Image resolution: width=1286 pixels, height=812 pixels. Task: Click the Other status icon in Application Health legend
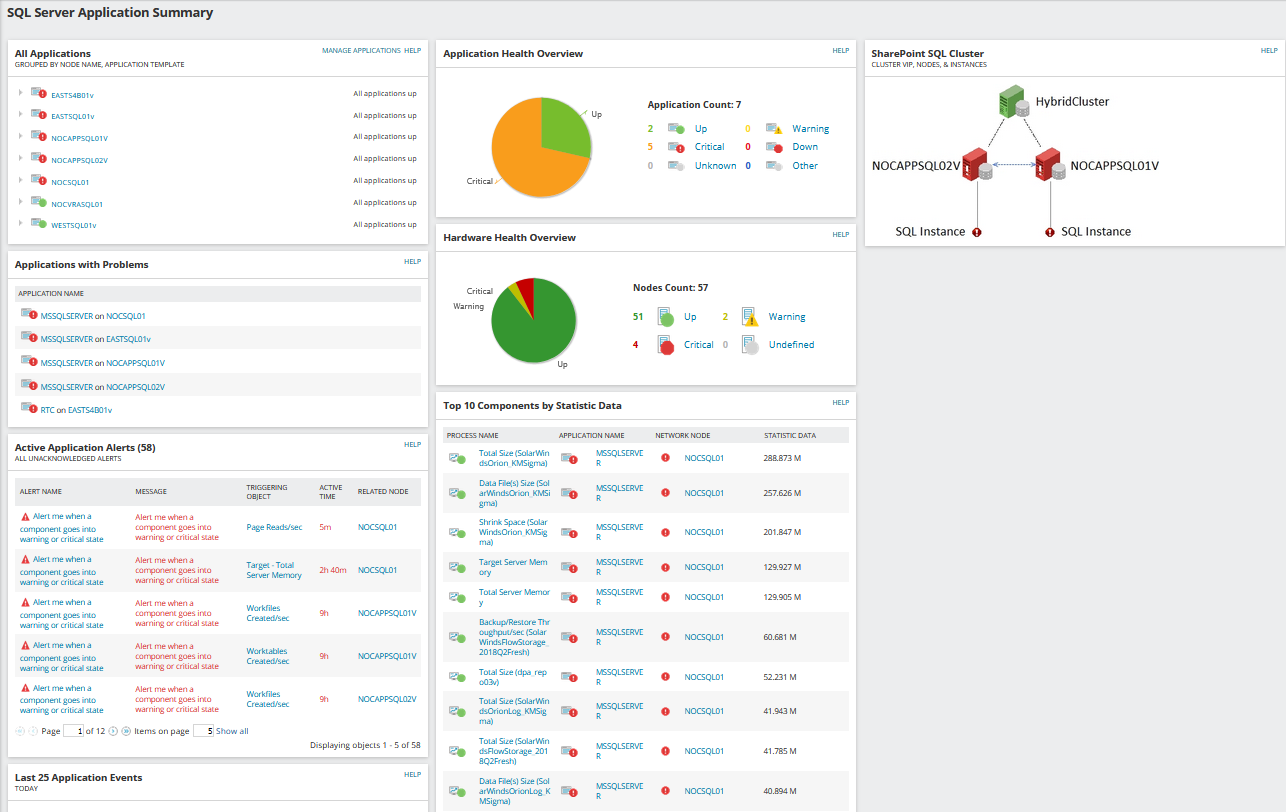pos(774,166)
